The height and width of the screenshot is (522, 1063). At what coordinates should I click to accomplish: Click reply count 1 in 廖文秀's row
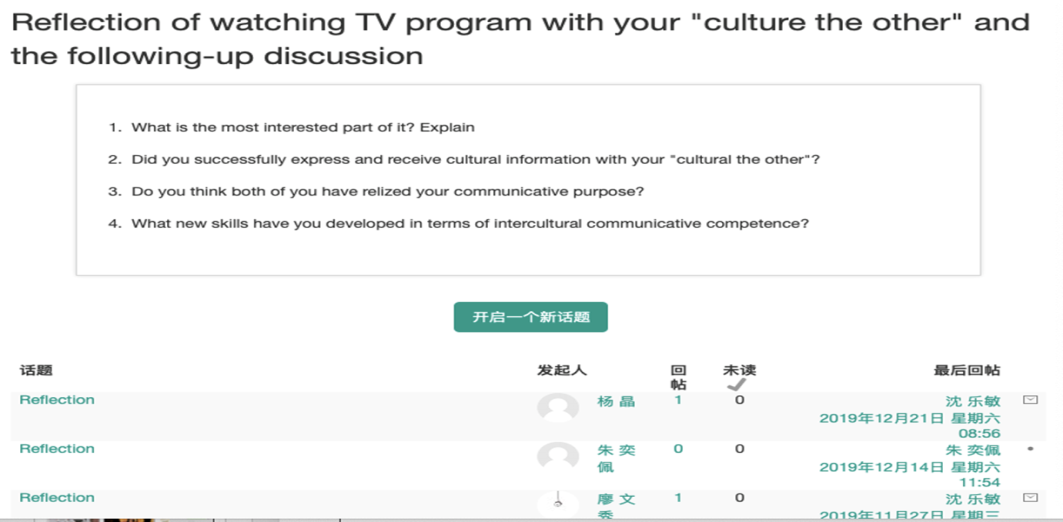coord(678,498)
